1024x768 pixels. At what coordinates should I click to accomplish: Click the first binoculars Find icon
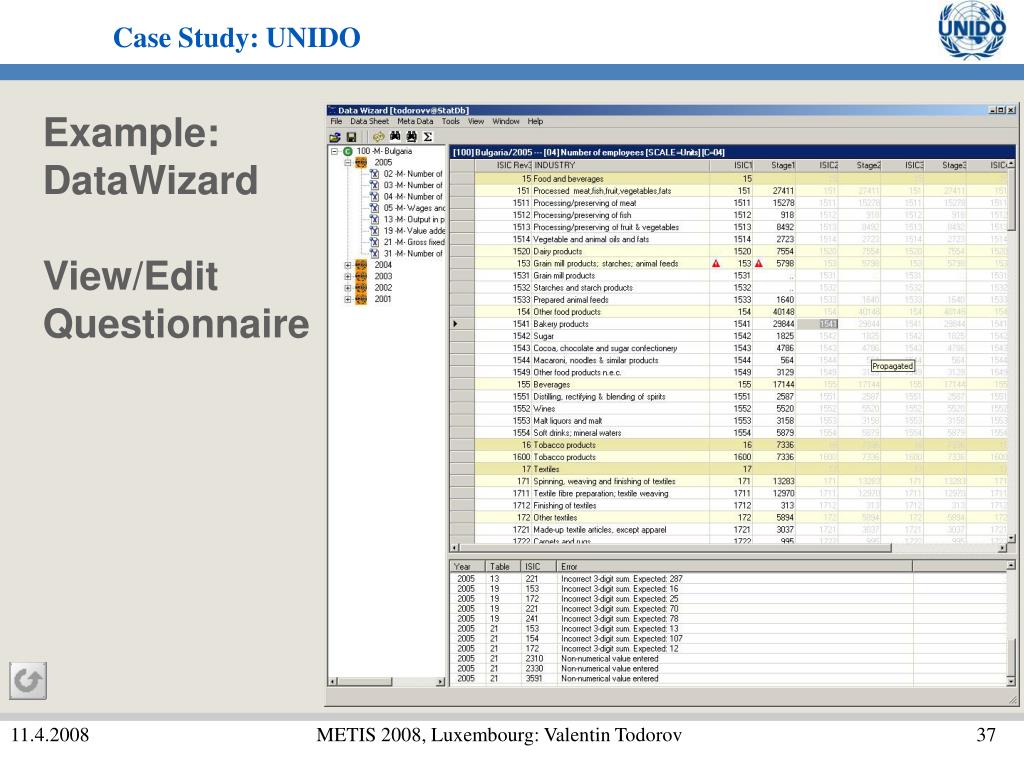click(395, 136)
